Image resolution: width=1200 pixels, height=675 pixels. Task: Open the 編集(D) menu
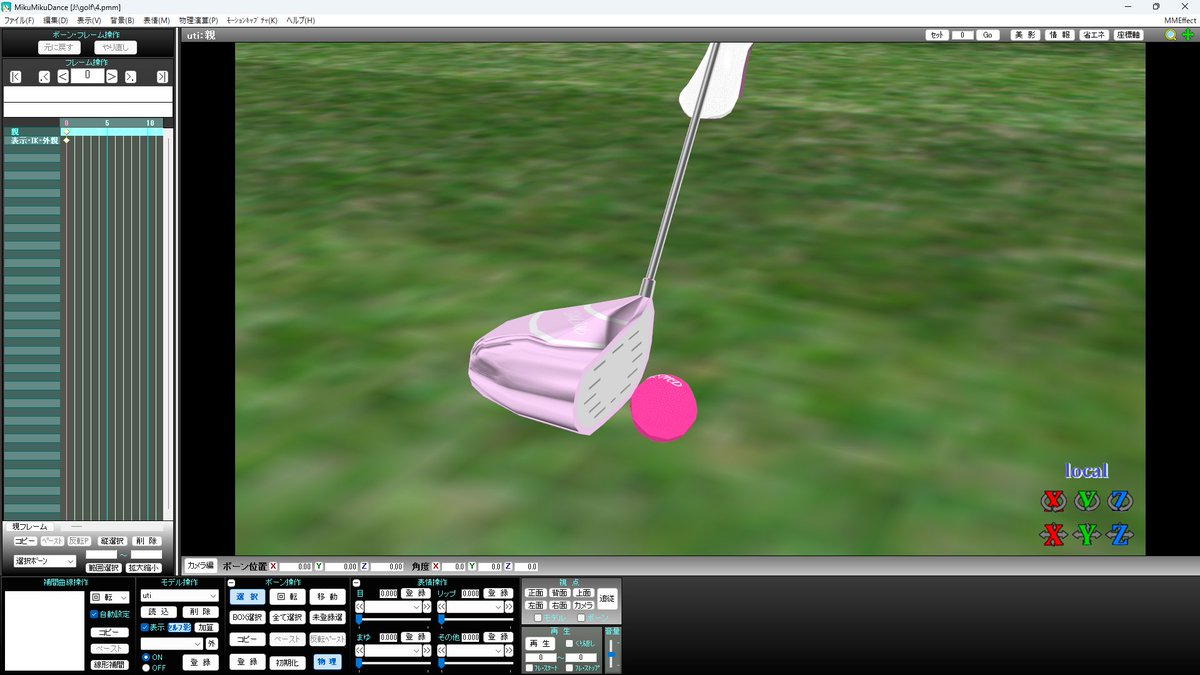tap(56, 20)
